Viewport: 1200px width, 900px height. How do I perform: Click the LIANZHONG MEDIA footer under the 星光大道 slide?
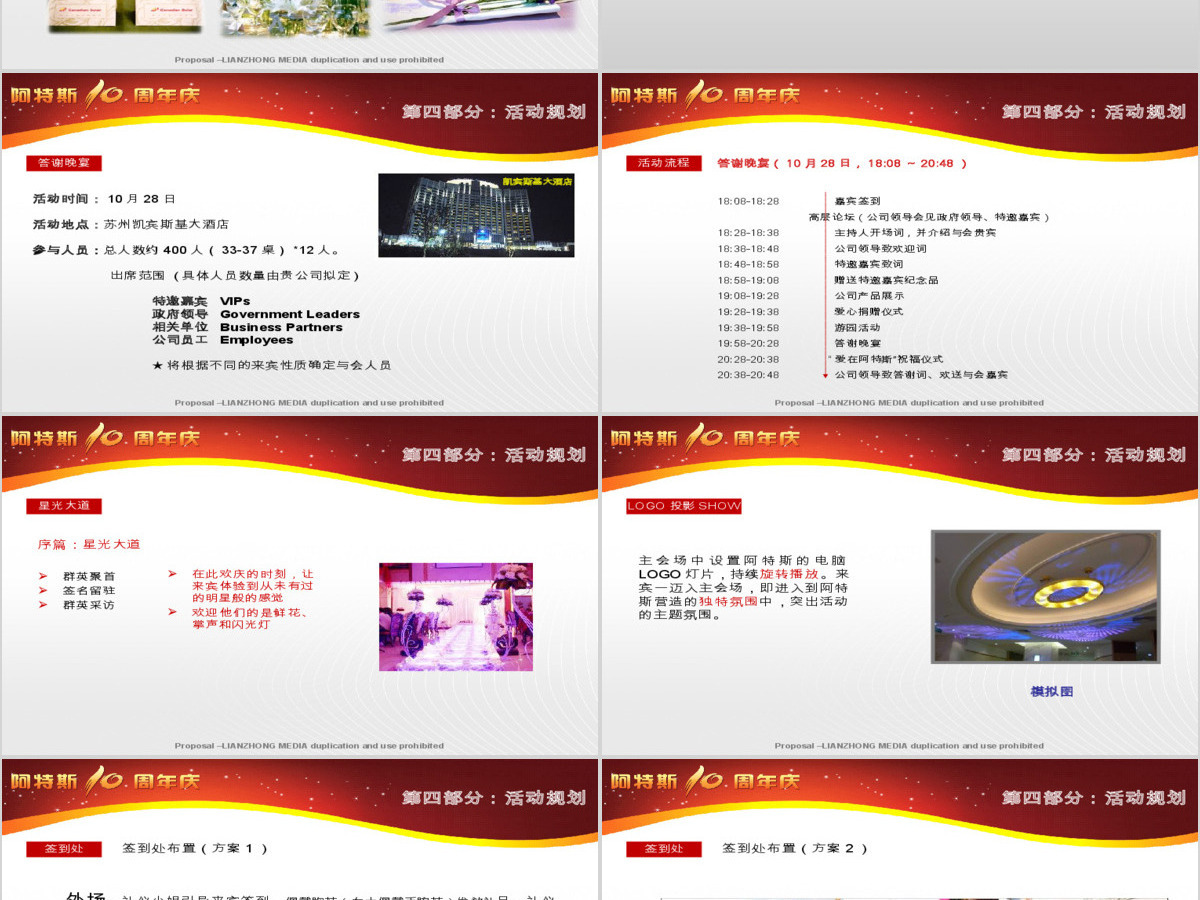[309, 746]
